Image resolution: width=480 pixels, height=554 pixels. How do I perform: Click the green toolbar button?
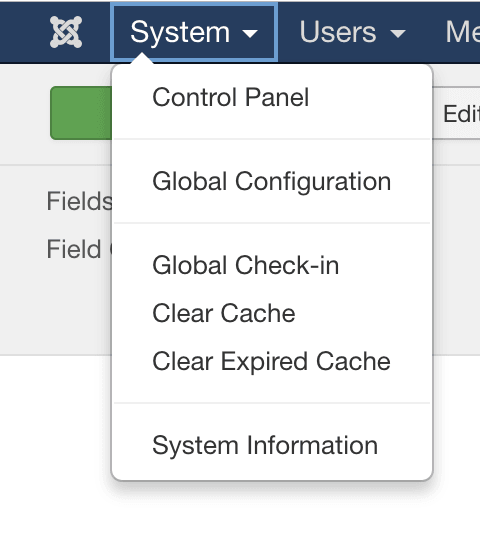click(x=81, y=113)
